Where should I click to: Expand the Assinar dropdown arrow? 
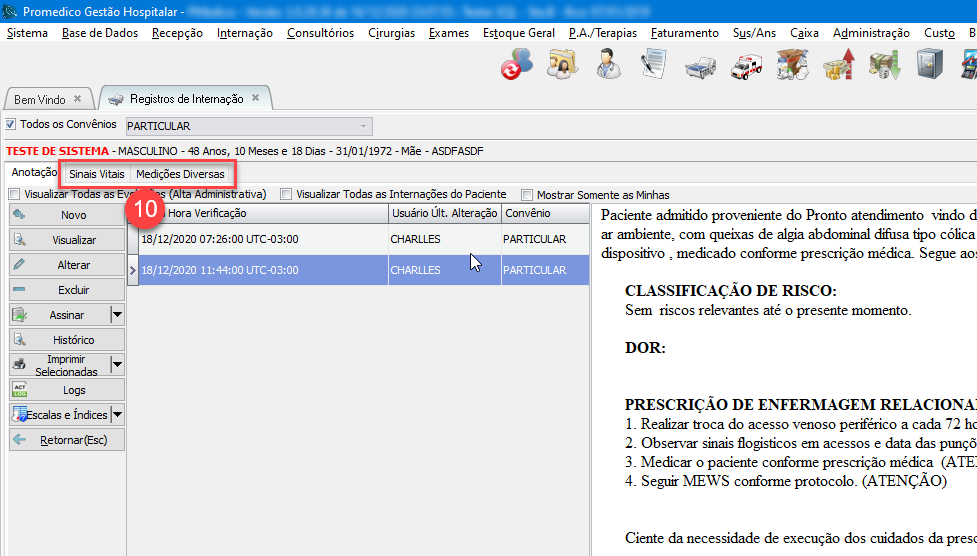pyautogui.click(x=117, y=315)
